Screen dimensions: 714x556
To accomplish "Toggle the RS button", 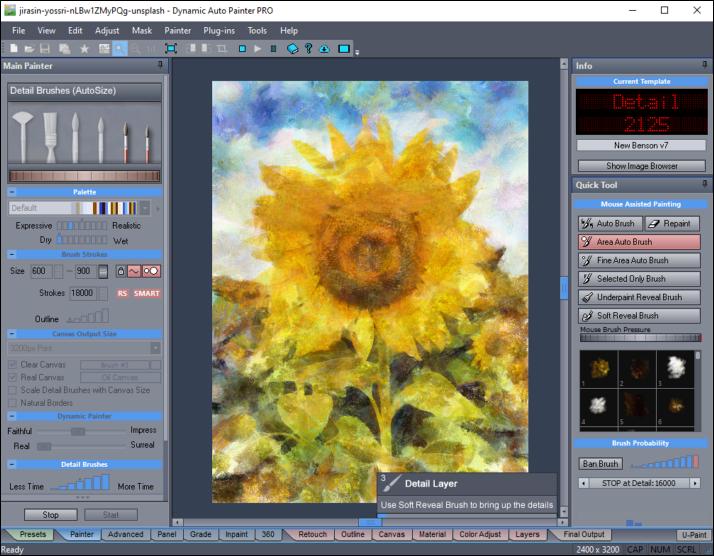I will point(122,293).
